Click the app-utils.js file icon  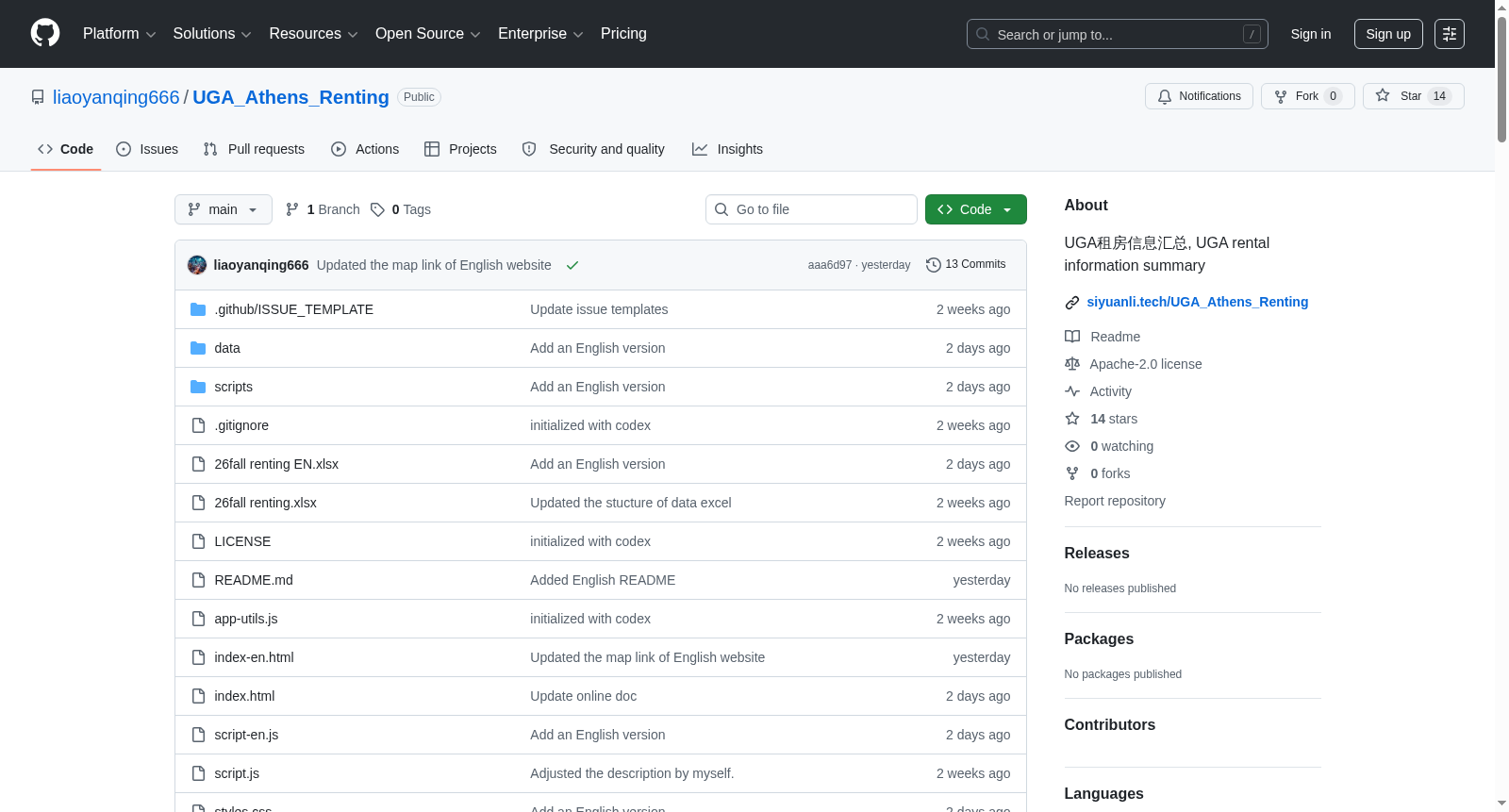coord(198,619)
